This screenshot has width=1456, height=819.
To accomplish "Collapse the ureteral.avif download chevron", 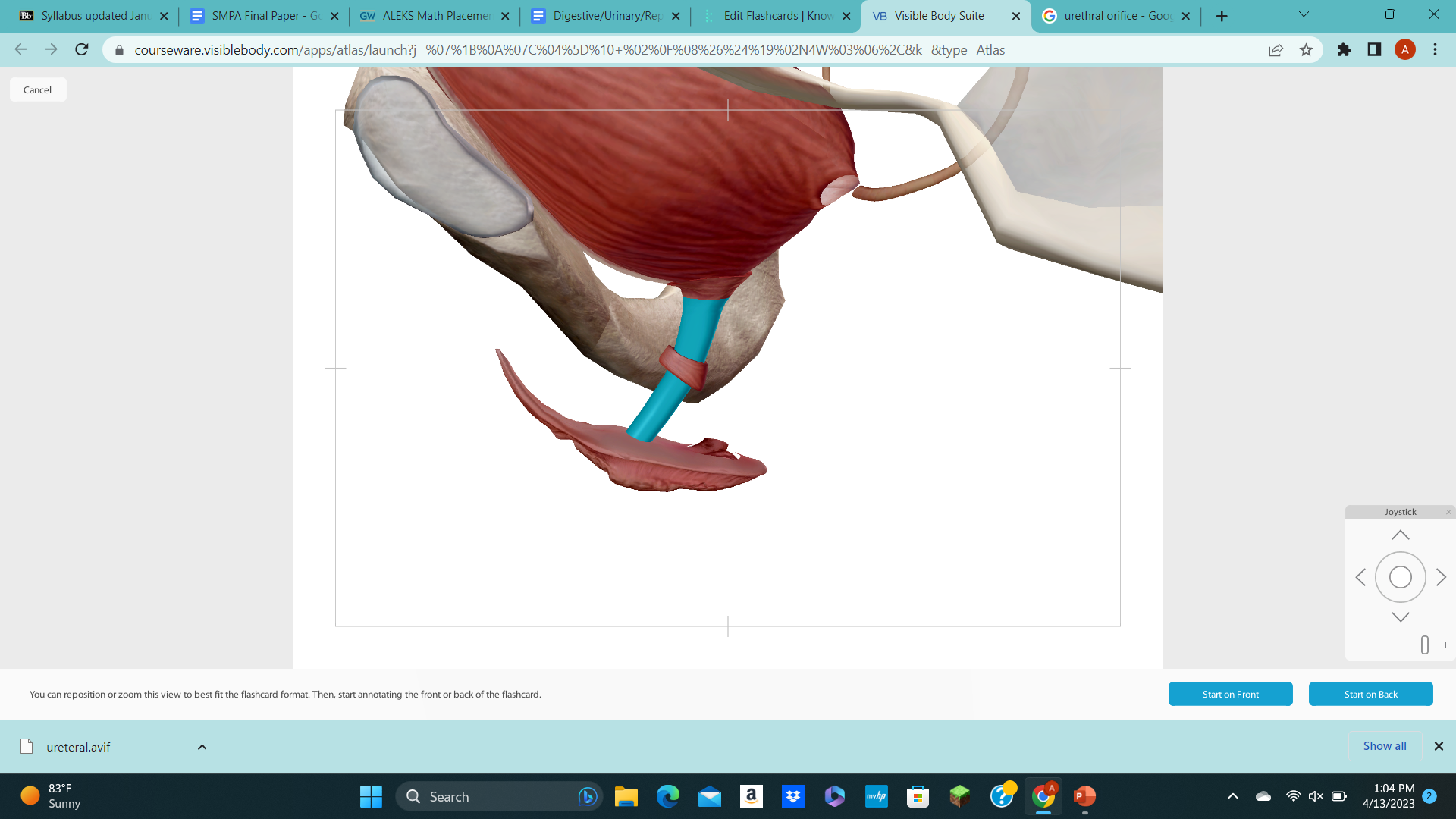I will (x=201, y=747).
